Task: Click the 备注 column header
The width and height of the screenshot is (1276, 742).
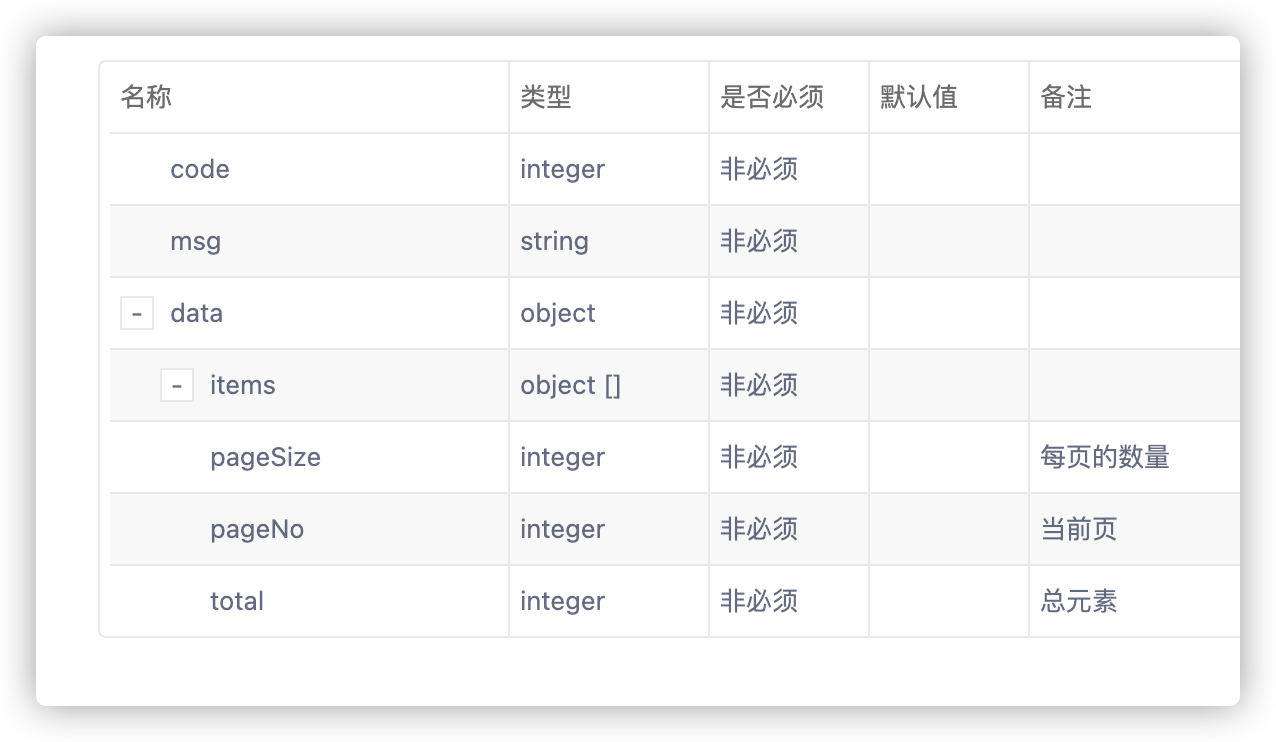Action: (x=1061, y=97)
